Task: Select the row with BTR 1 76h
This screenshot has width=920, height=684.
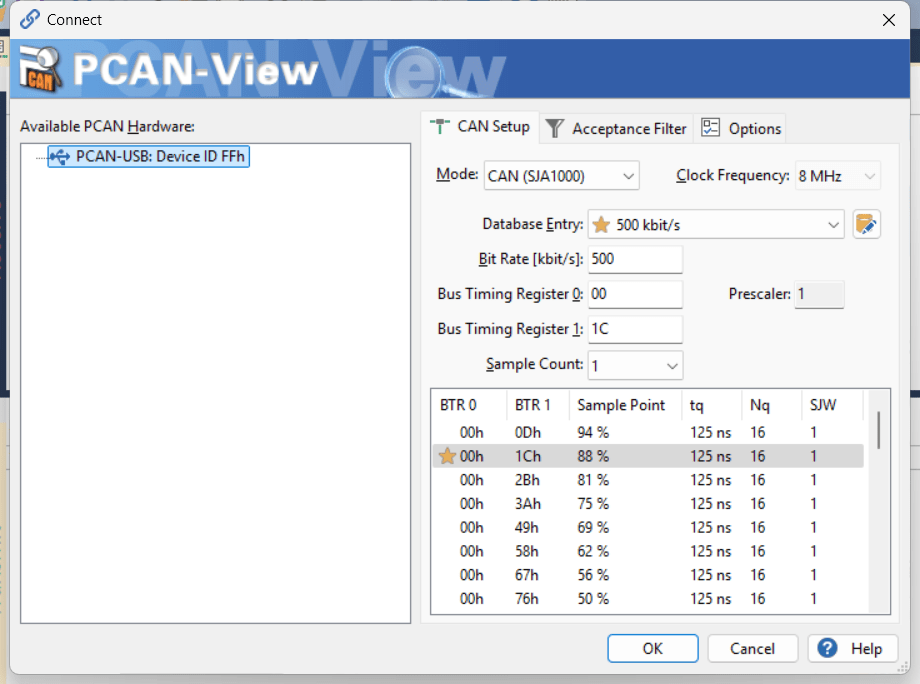Action: pyautogui.click(x=648, y=598)
